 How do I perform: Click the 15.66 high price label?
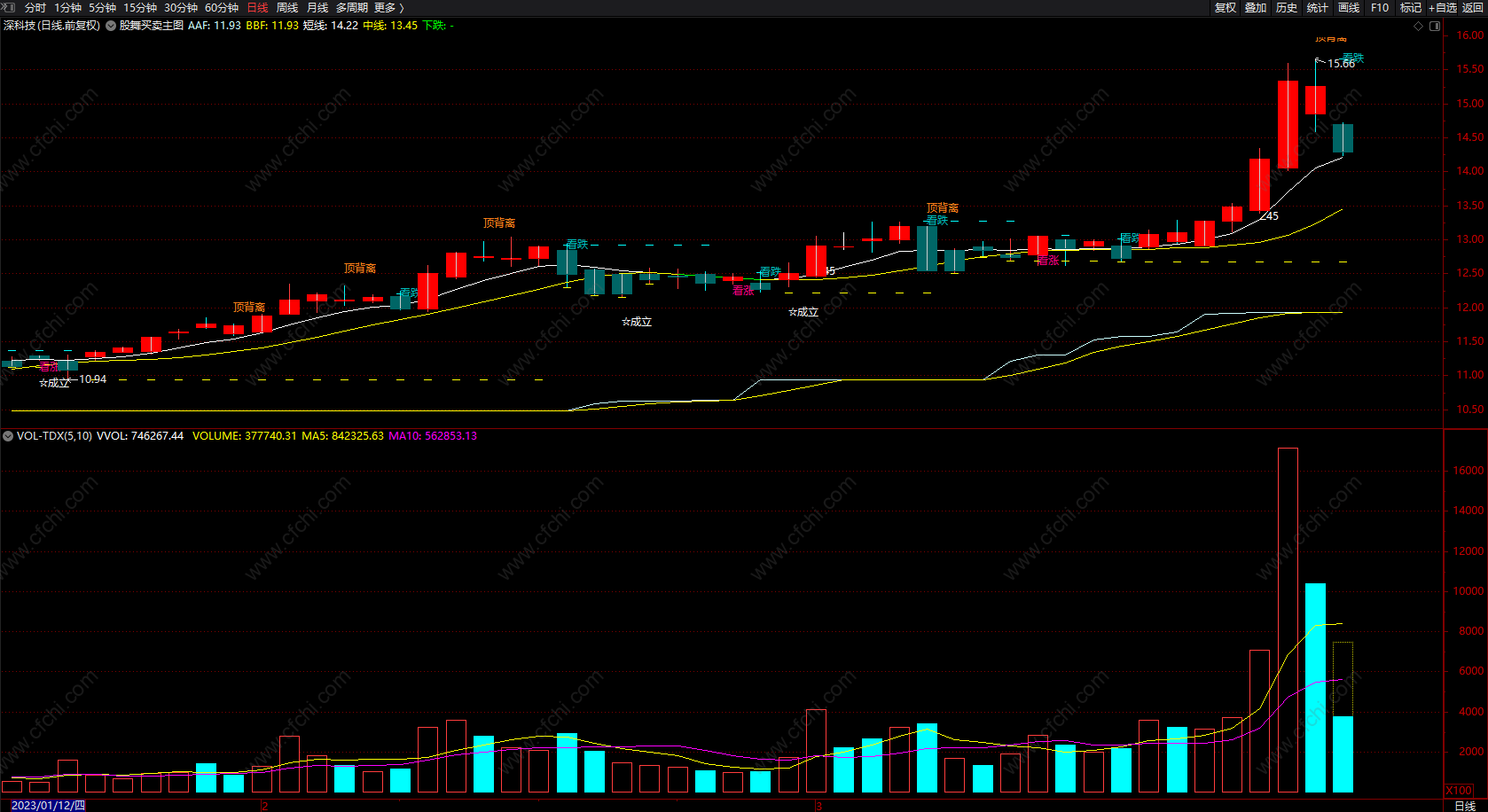1341,64
